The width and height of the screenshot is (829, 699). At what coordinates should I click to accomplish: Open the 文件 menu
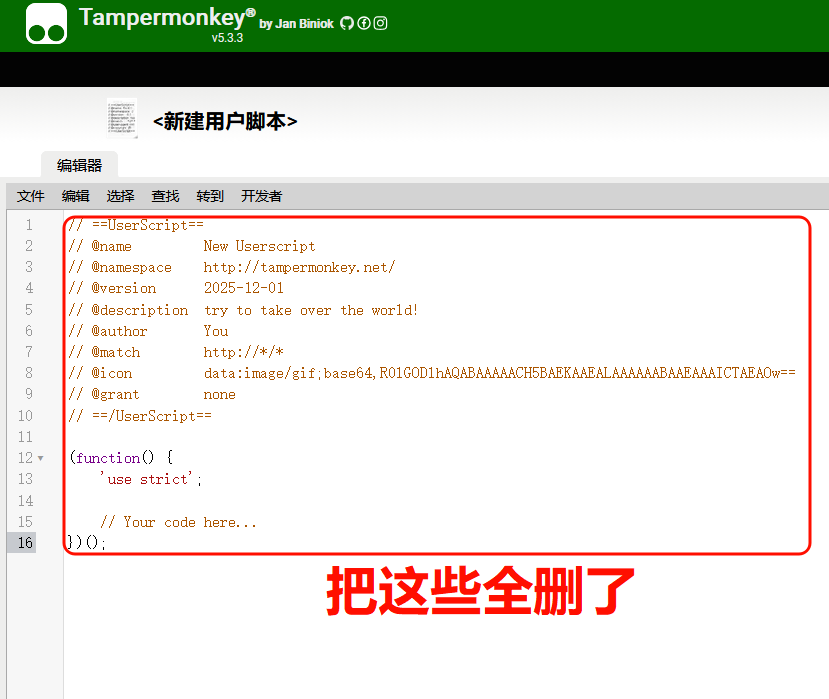(x=31, y=196)
